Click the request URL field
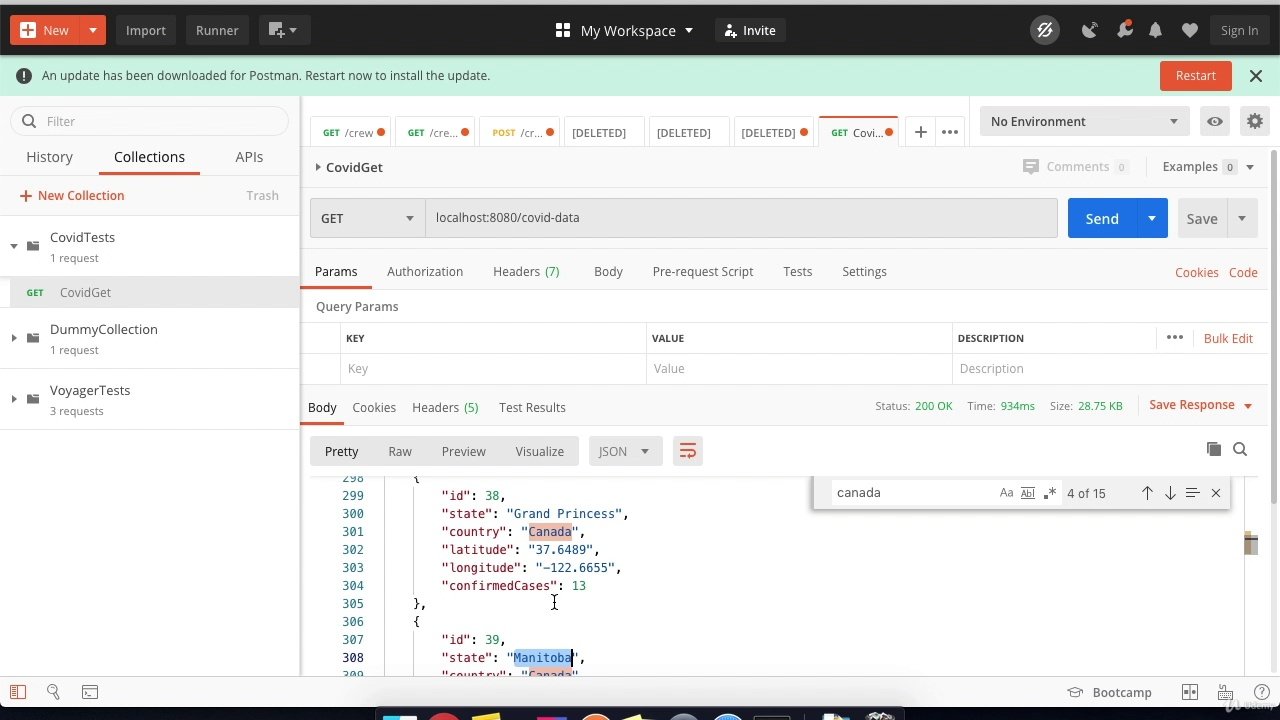This screenshot has height=720, width=1280. (741, 218)
